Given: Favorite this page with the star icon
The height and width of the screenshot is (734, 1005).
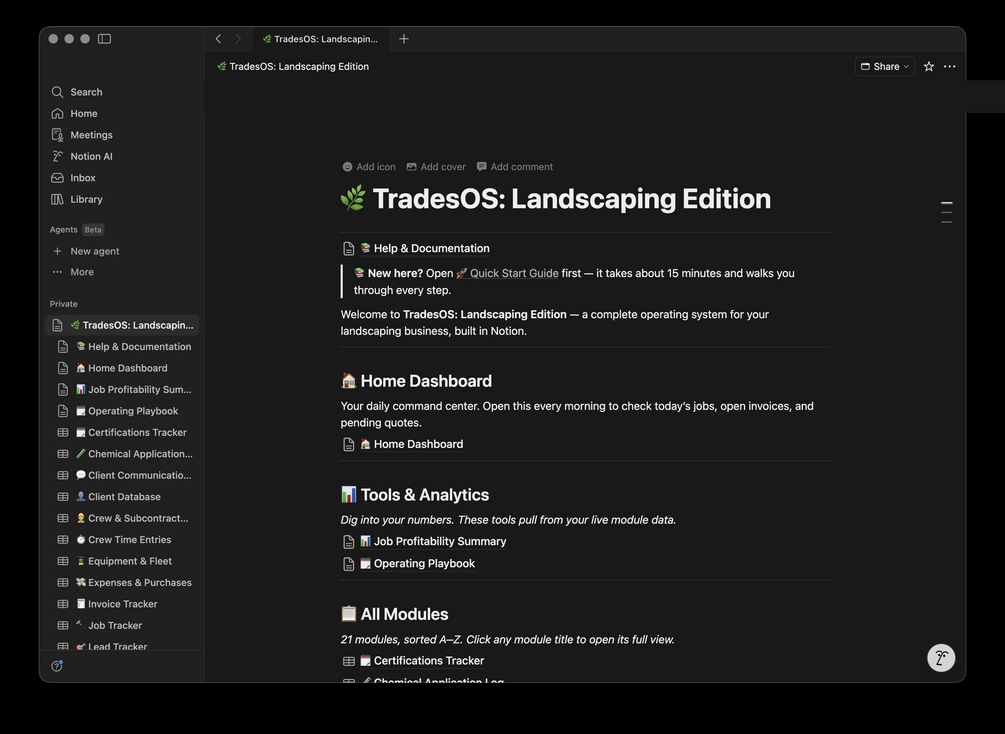Looking at the screenshot, I should tap(929, 66).
